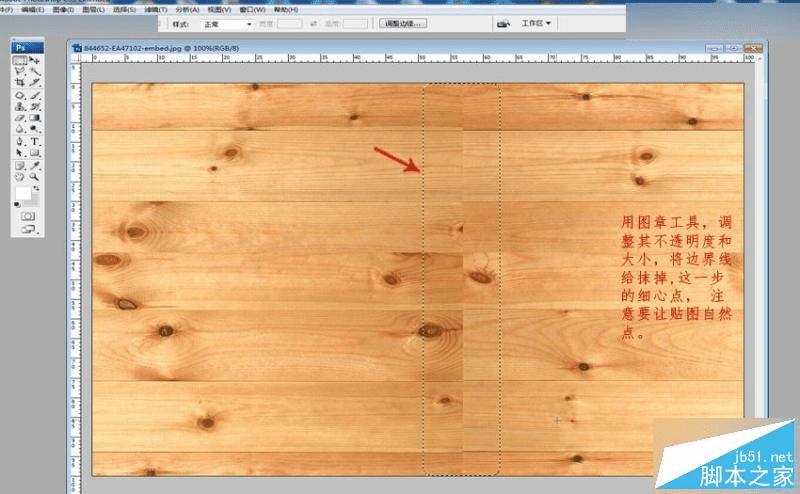Change screen mode button

coord(28,229)
